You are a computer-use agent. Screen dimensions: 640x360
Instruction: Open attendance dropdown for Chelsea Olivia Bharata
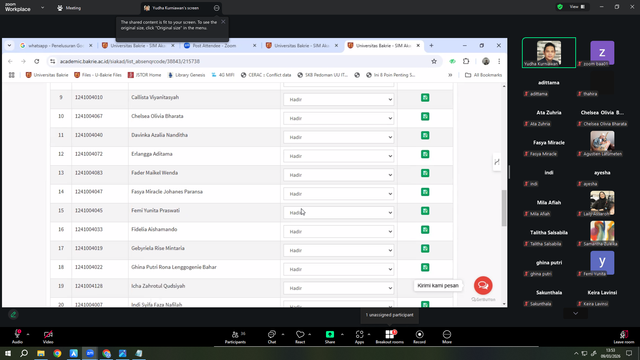[x=339, y=118]
